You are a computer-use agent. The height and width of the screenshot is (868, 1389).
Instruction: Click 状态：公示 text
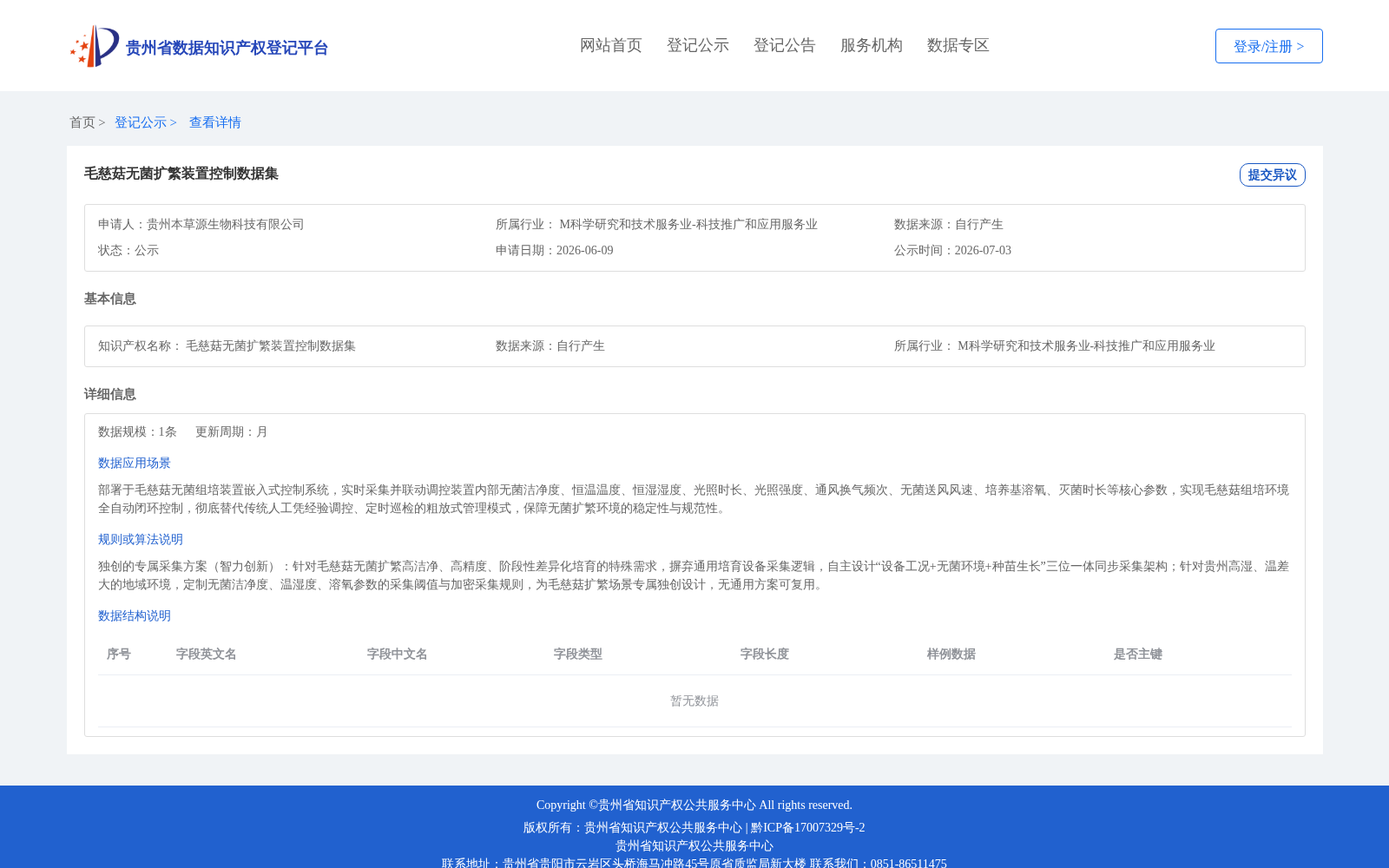[128, 250]
